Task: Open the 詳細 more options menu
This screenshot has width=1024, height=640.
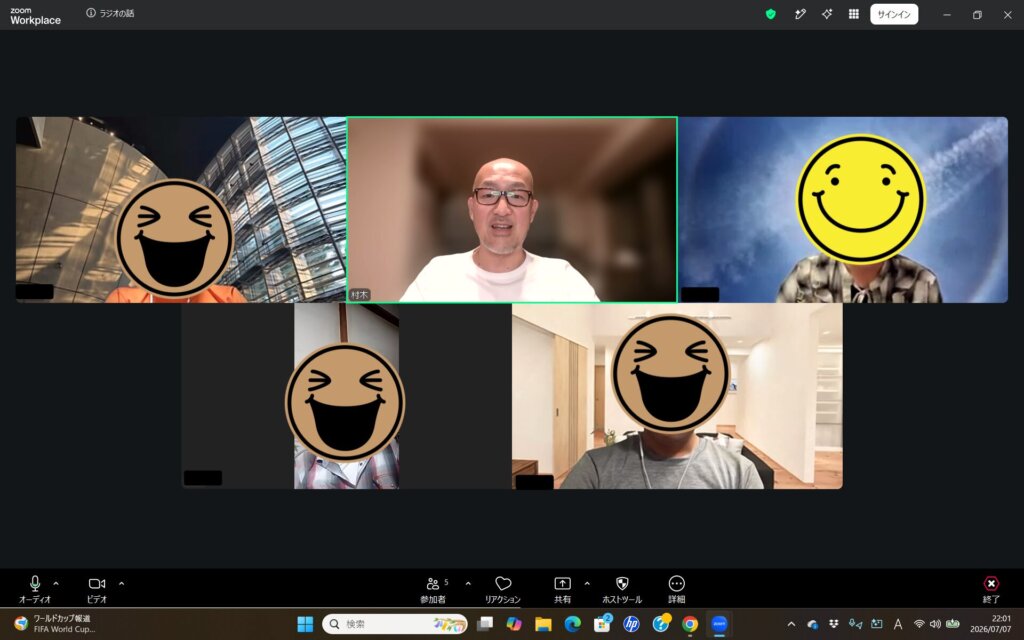Action: tap(677, 589)
